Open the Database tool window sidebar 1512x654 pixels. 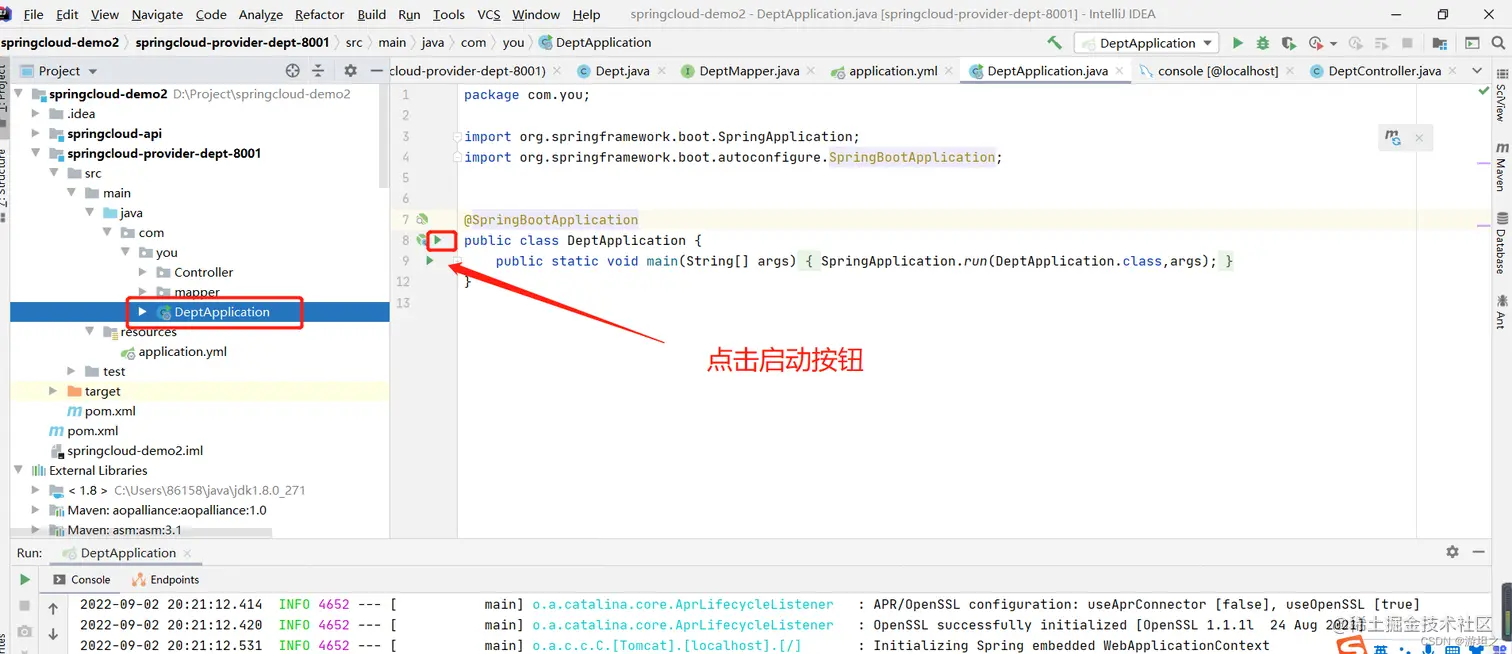coord(1501,243)
